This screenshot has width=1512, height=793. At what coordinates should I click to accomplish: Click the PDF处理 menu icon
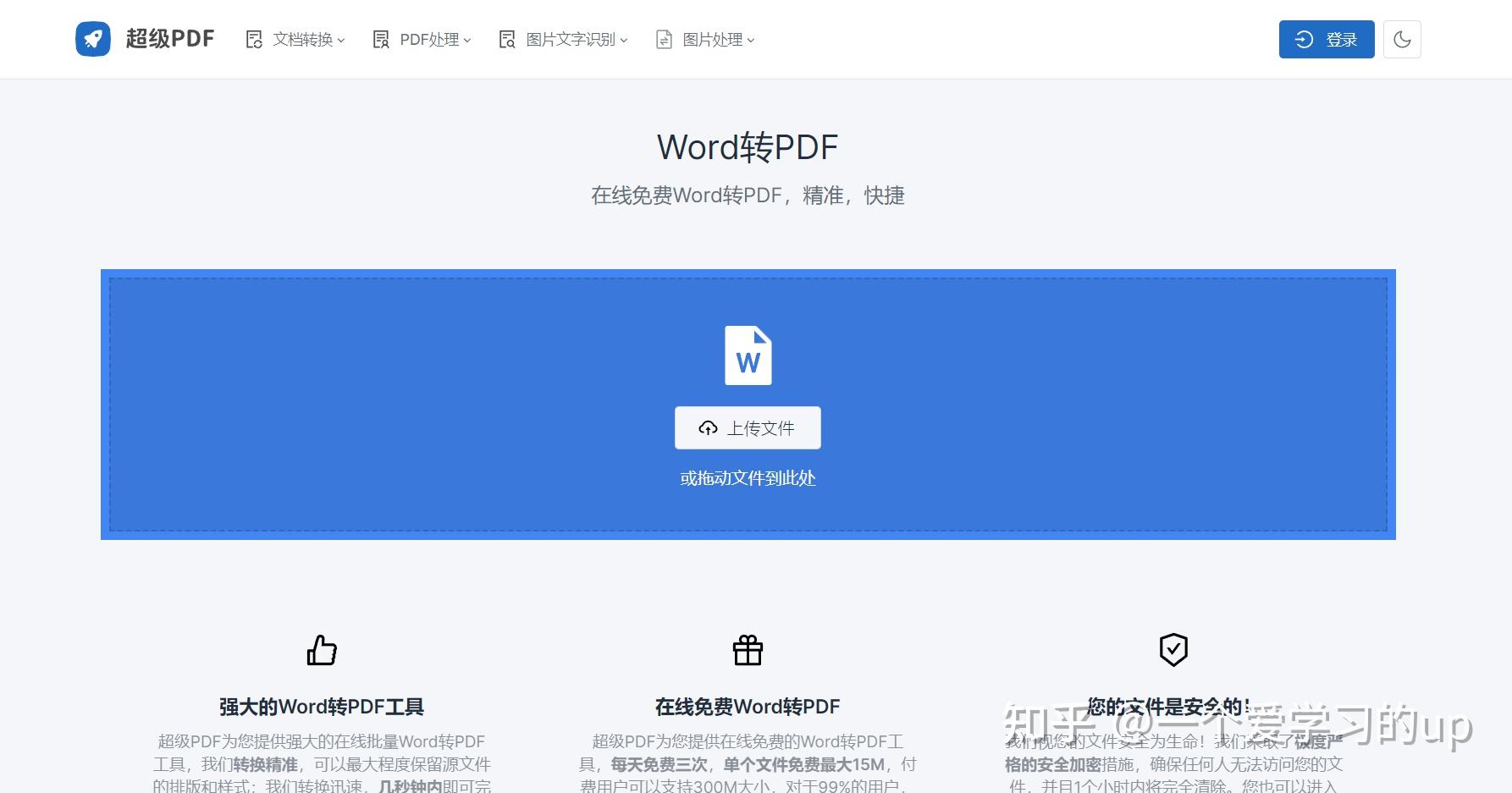pyautogui.click(x=381, y=40)
